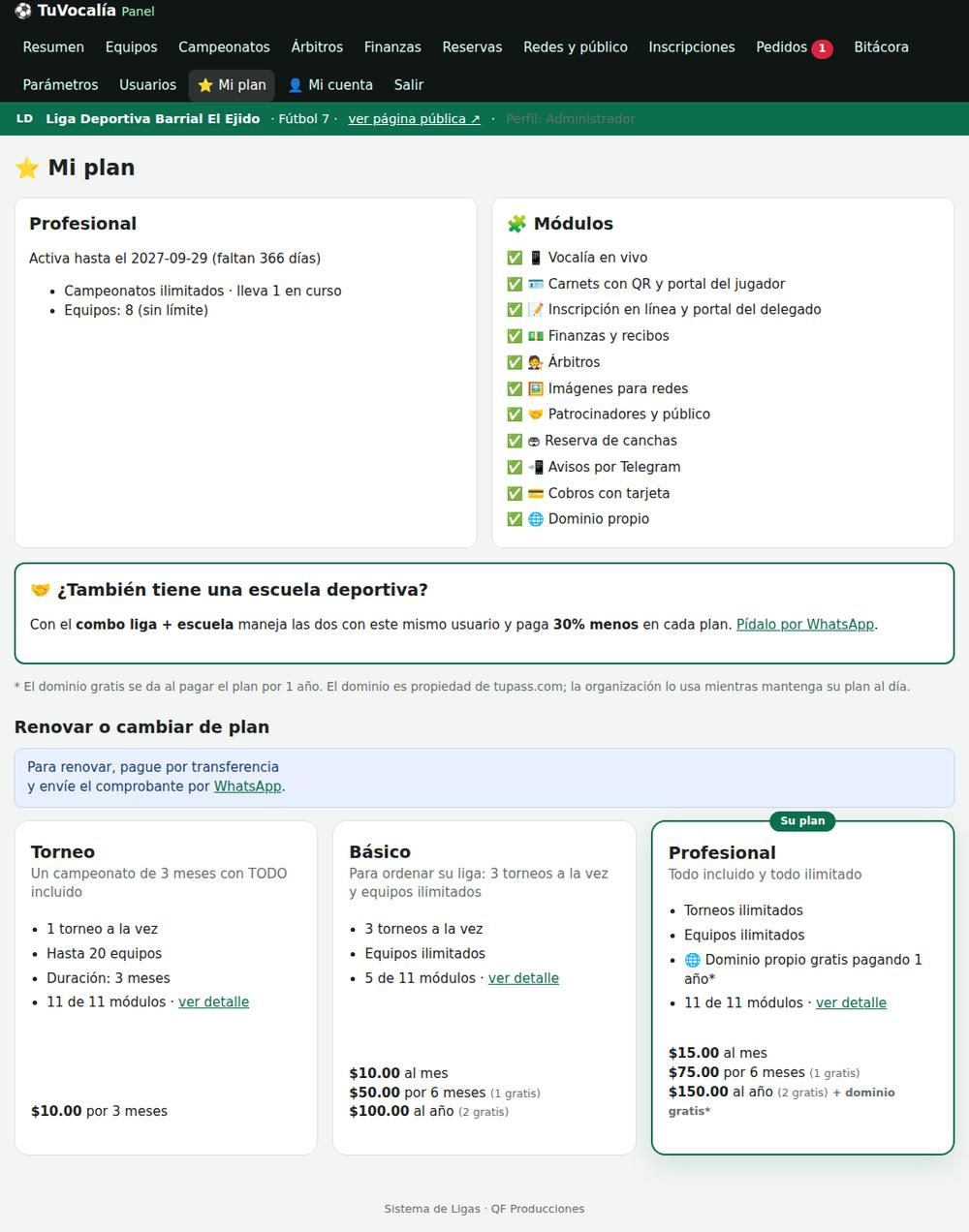Click the Básico plan title
Viewport: 969px width, 1232px height.
[380, 852]
